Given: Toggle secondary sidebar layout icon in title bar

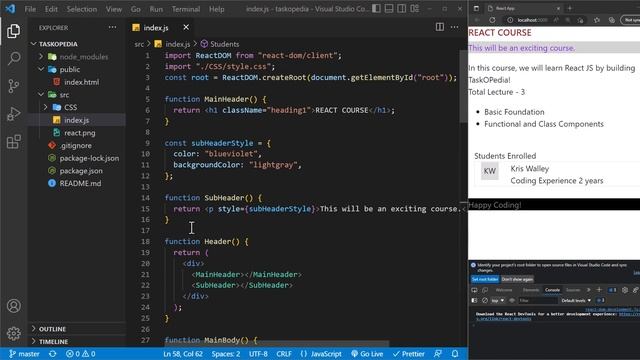Looking at the screenshot, I should point(402,9).
